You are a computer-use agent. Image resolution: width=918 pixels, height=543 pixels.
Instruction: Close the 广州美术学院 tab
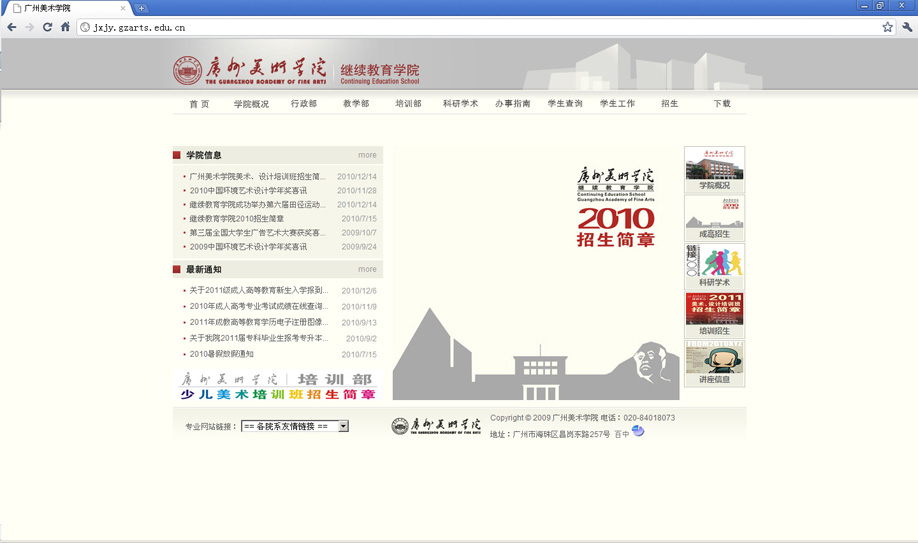(x=122, y=8)
